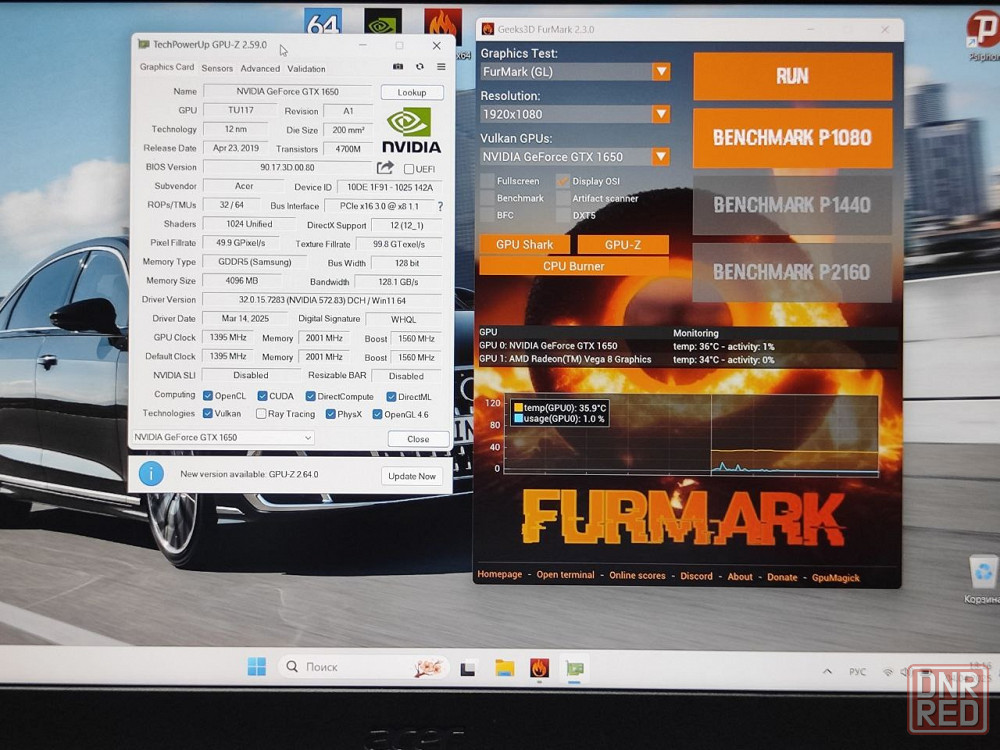Click the Lookup button
This screenshot has height=750, width=1000.
coord(412,92)
